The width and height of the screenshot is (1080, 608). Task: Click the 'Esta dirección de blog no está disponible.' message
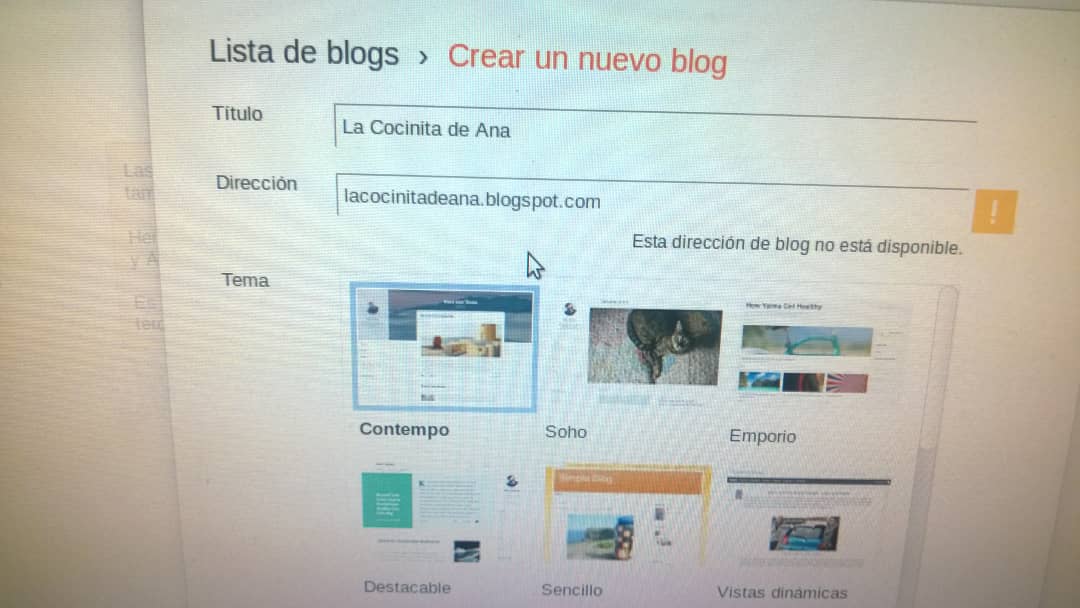coord(797,244)
